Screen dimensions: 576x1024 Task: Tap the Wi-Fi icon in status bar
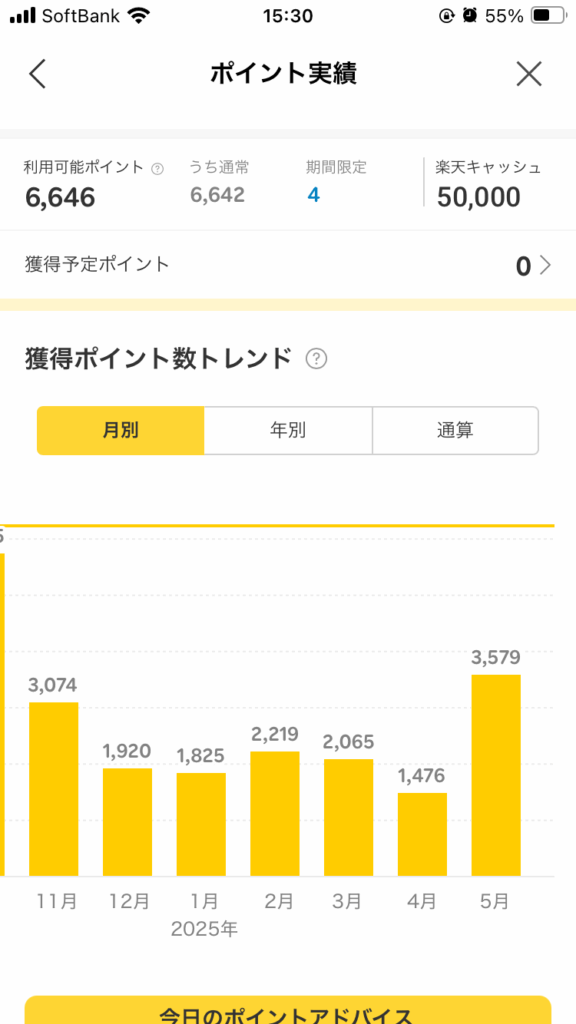point(139,16)
